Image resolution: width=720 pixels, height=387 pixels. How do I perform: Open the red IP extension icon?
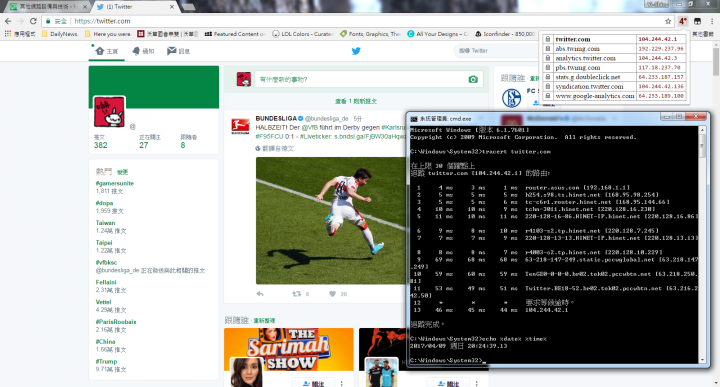(x=683, y=21)
